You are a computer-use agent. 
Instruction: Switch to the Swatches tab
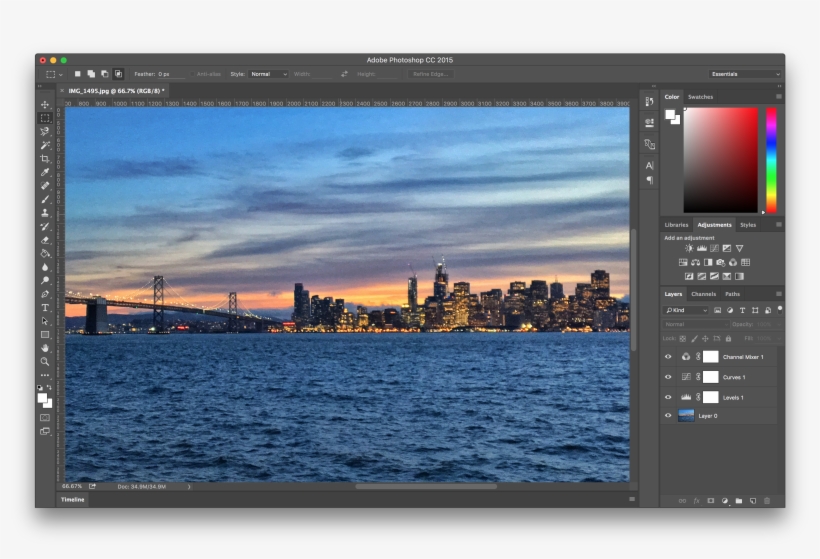pyautogui.click(x=700, y=97)
